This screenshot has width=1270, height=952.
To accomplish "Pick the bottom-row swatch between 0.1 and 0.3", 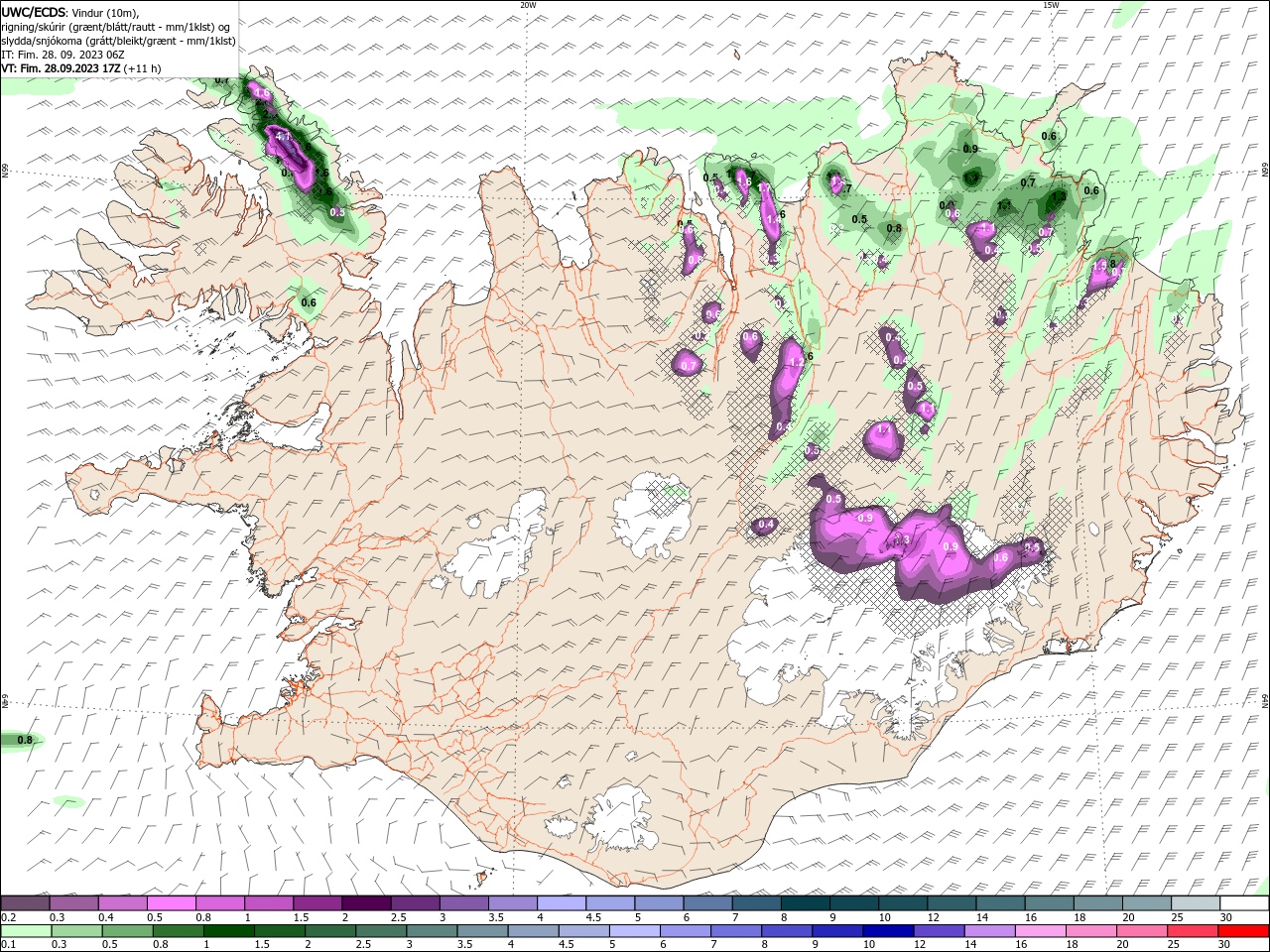I will (x=26, y=931).
